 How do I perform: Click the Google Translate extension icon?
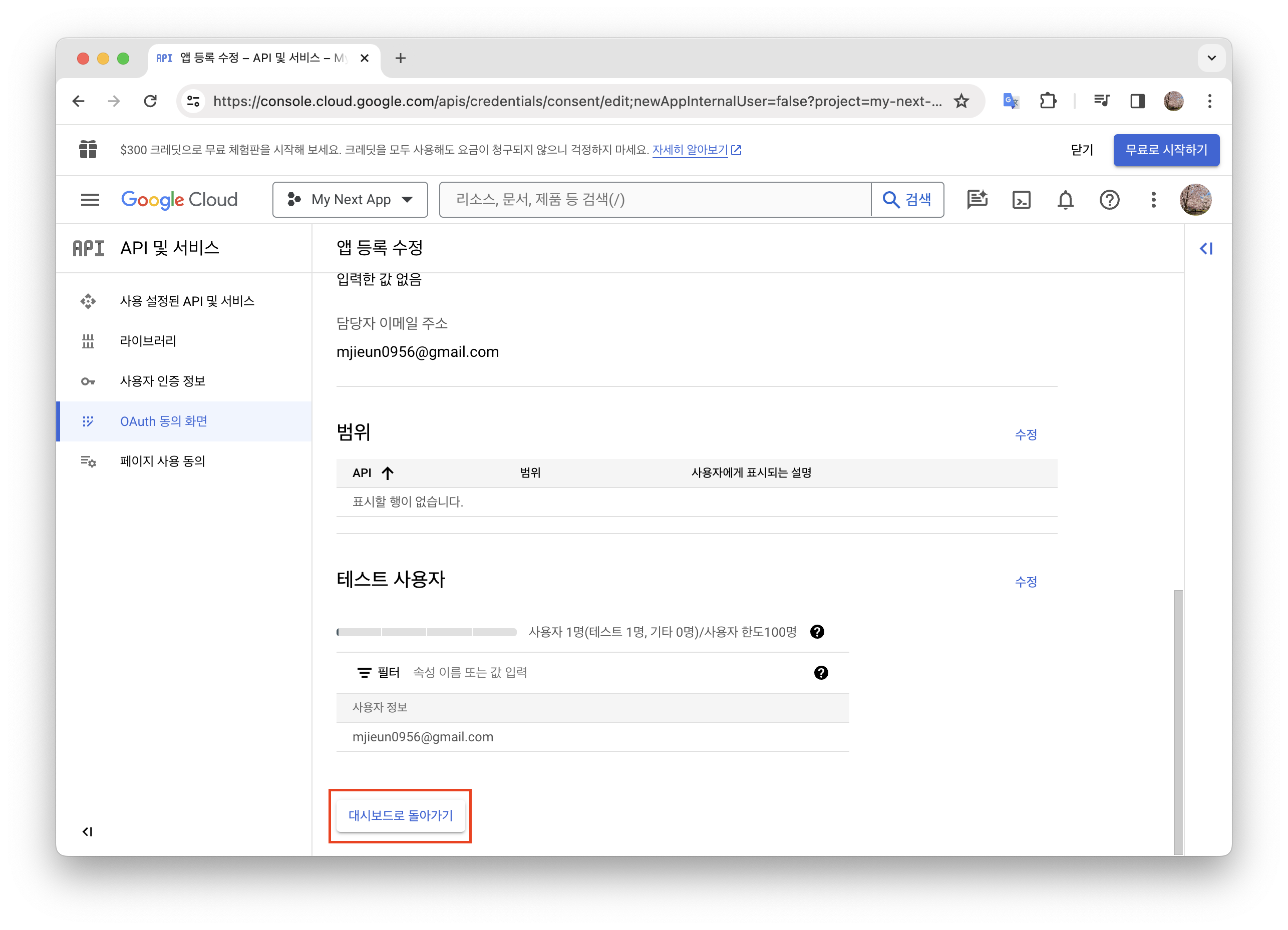click(x=1010, y=101)
